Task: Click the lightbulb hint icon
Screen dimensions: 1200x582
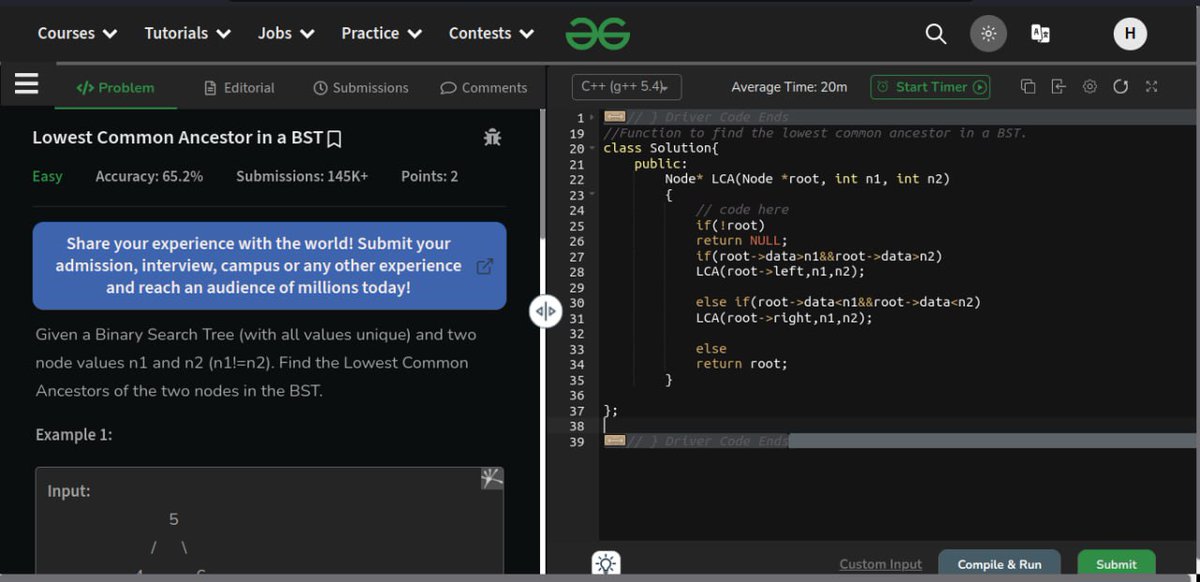Action: [606, 564]
